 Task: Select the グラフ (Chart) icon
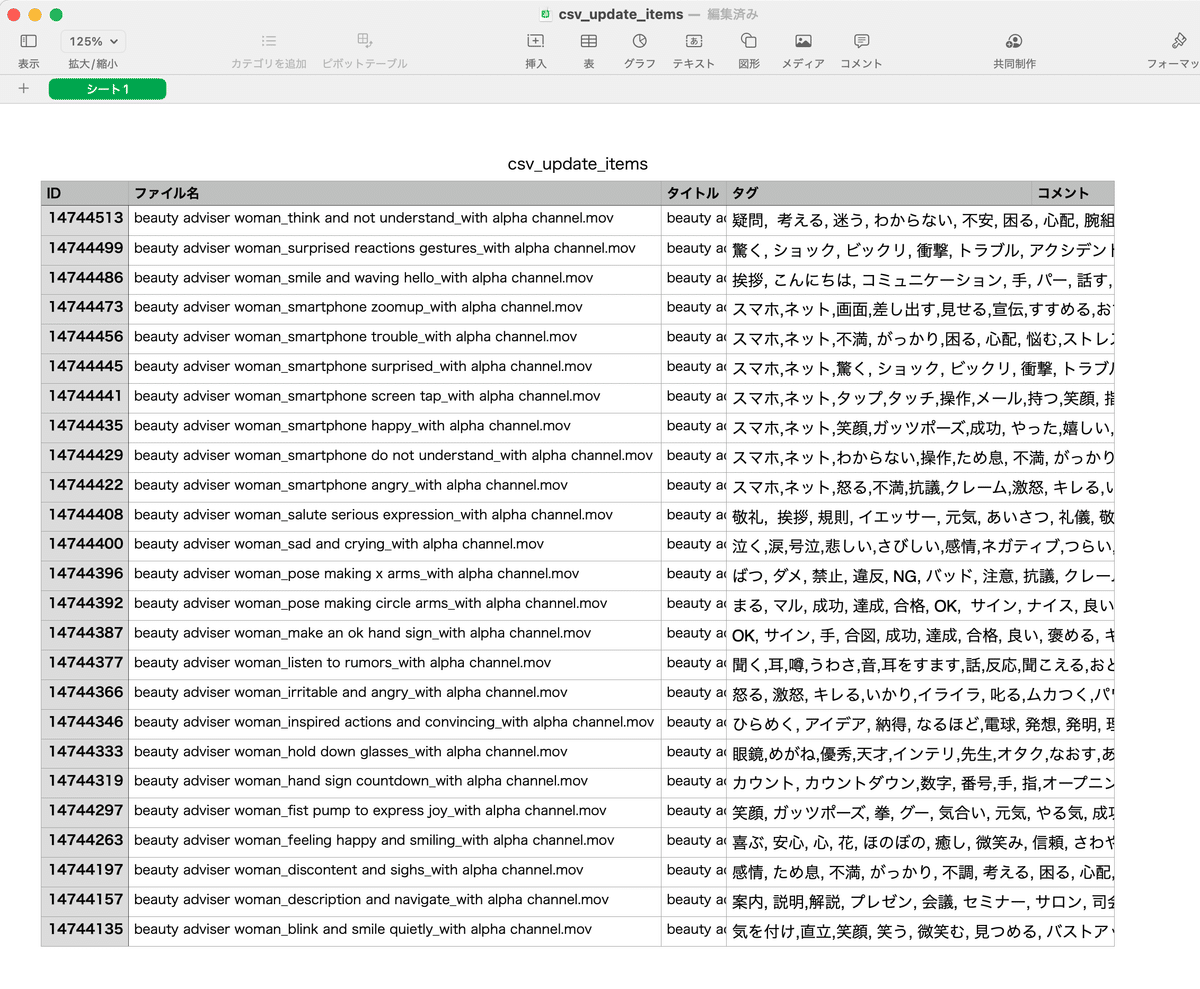(x=639, y=47)
